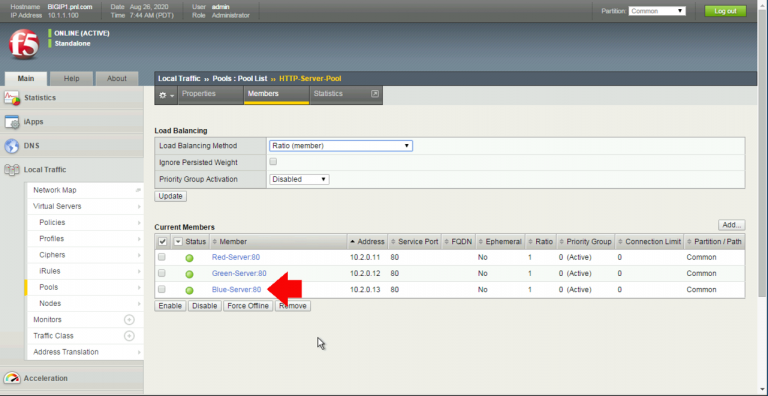Click the plus icon next to Monitors
768x396 pixels.
[x=129, y=320]
